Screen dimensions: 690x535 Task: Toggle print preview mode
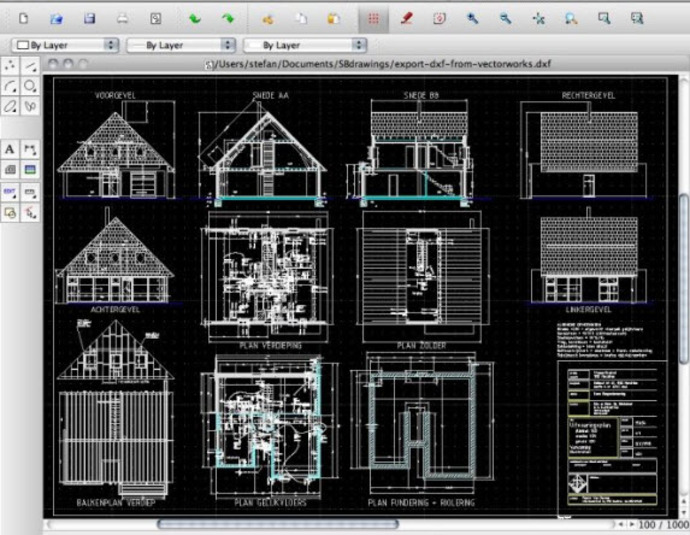pos(156,18)
